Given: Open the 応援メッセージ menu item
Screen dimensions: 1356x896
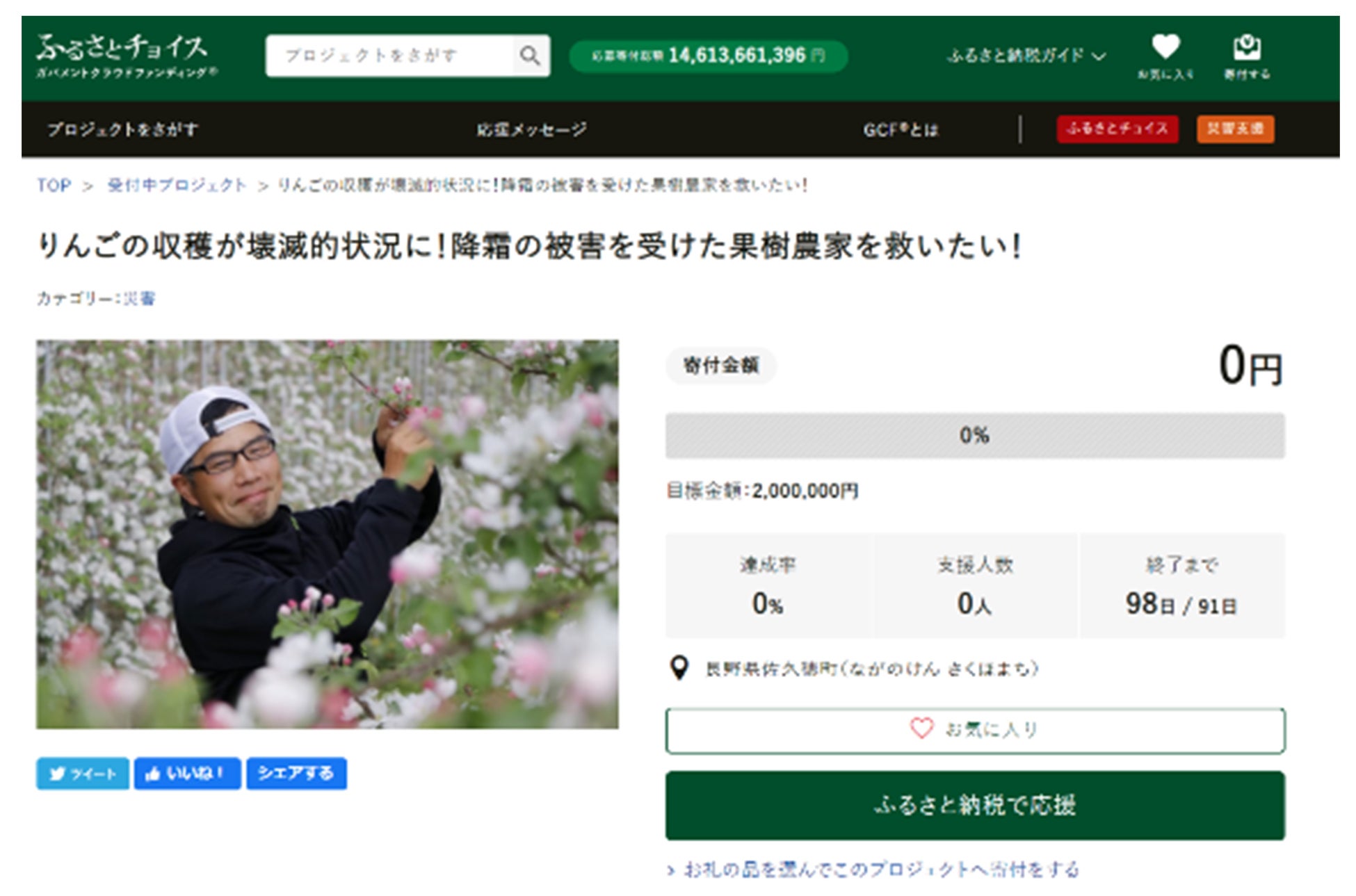Looking at the screenshot, I should coord(531,129).
